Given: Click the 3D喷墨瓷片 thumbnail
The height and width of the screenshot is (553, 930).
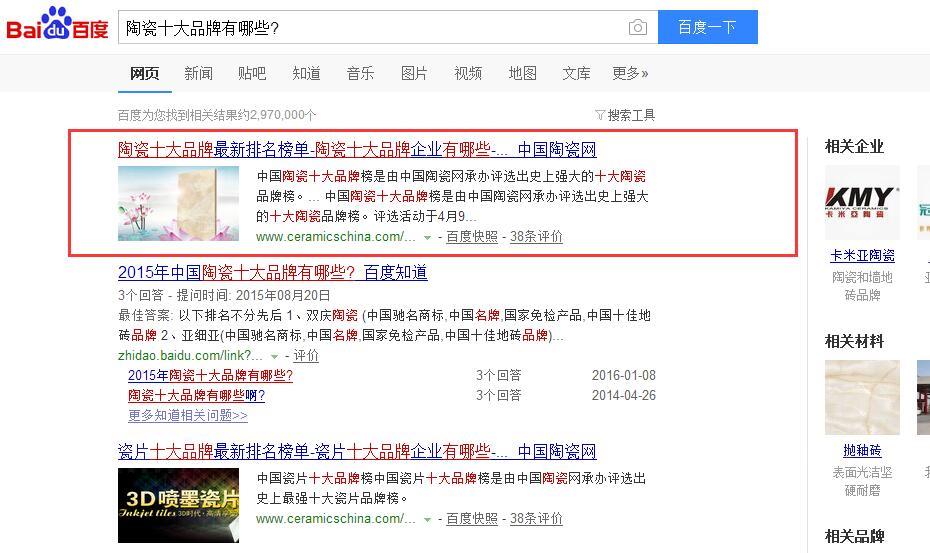Looking at the screenshot, I should [x=179, y=506].
